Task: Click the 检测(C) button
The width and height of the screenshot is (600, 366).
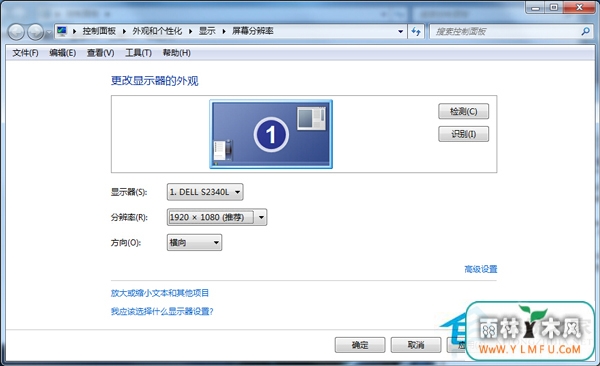Action: (x=463, y=111)
